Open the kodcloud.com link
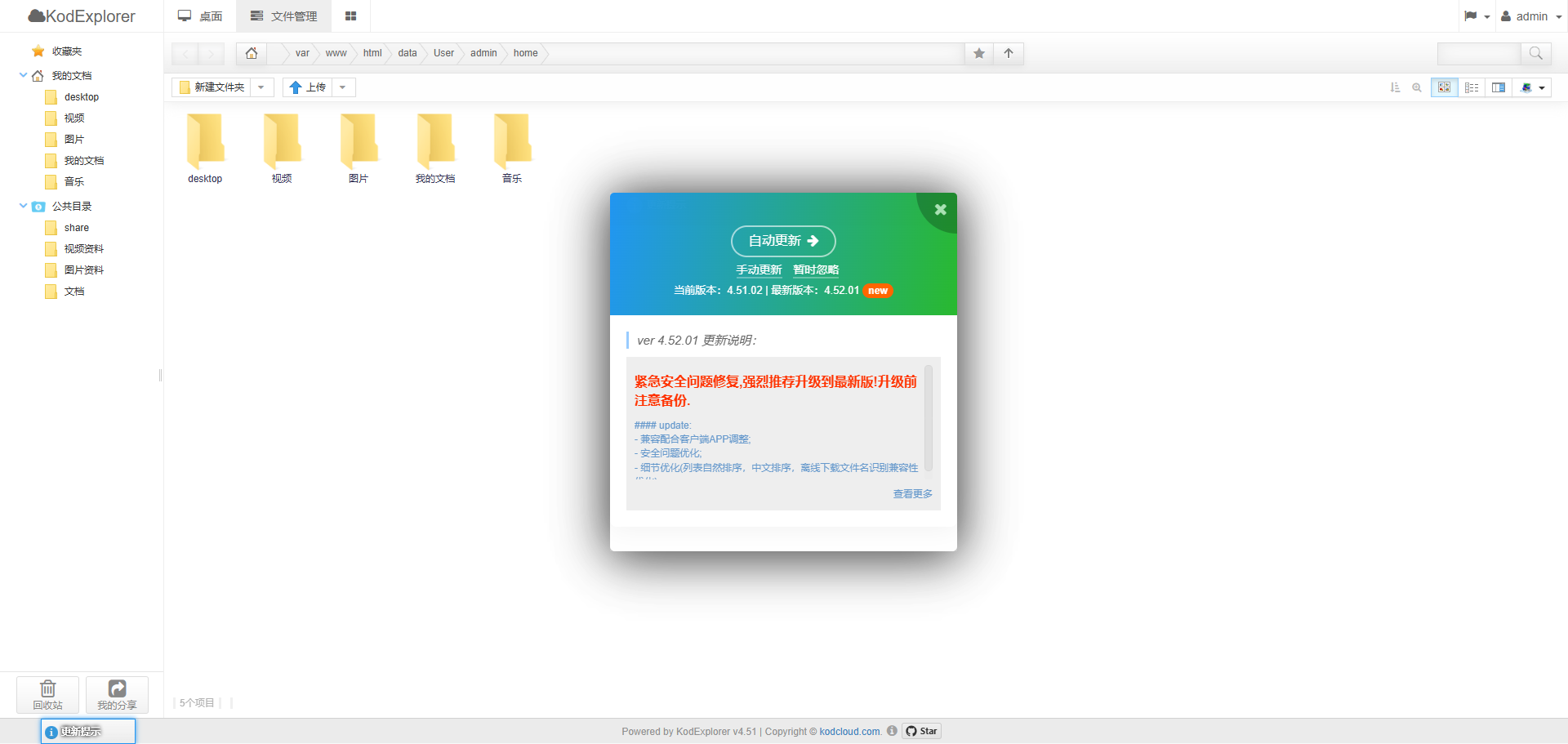The width and height of the screenshot is (1568, 744). click(850, 732)
